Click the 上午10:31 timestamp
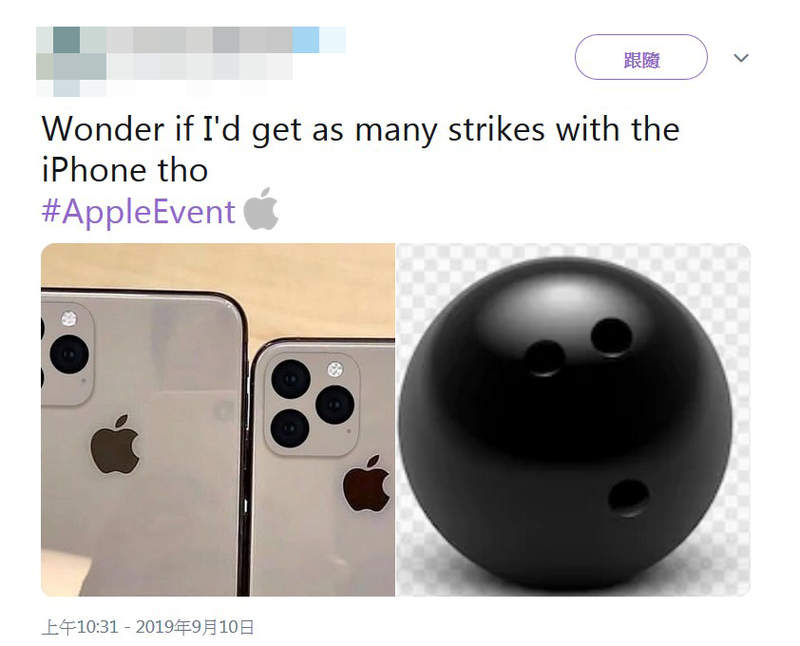Screen dimensions: 800x646 coord(80,627)
